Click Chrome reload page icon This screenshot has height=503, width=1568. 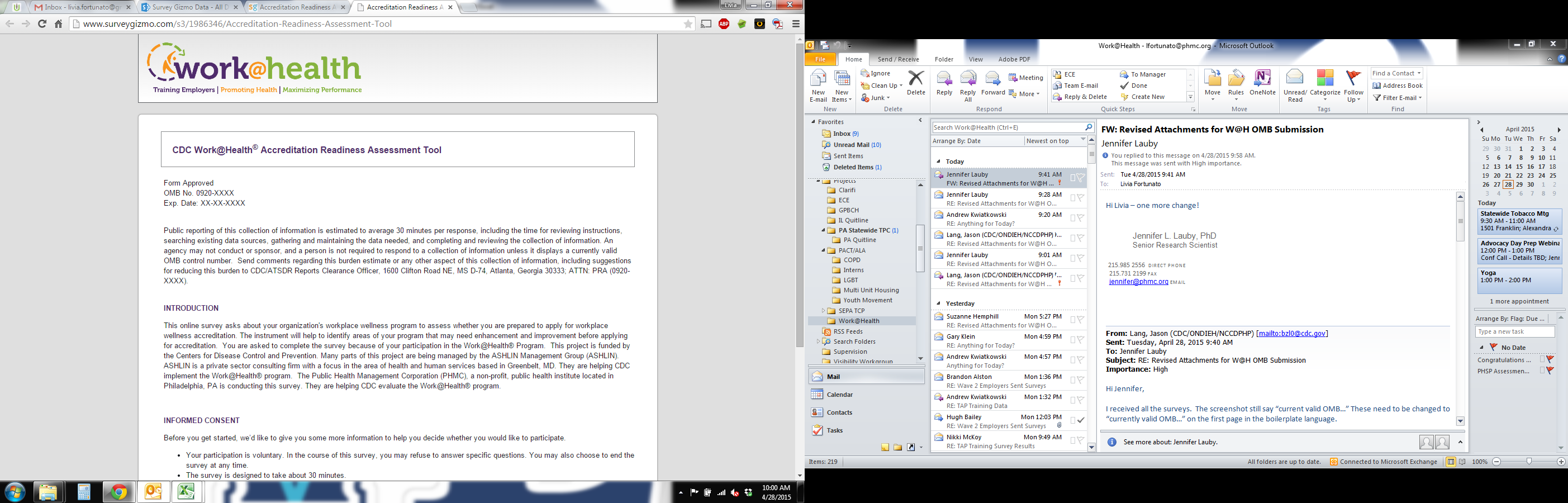(x=42, y=23)
